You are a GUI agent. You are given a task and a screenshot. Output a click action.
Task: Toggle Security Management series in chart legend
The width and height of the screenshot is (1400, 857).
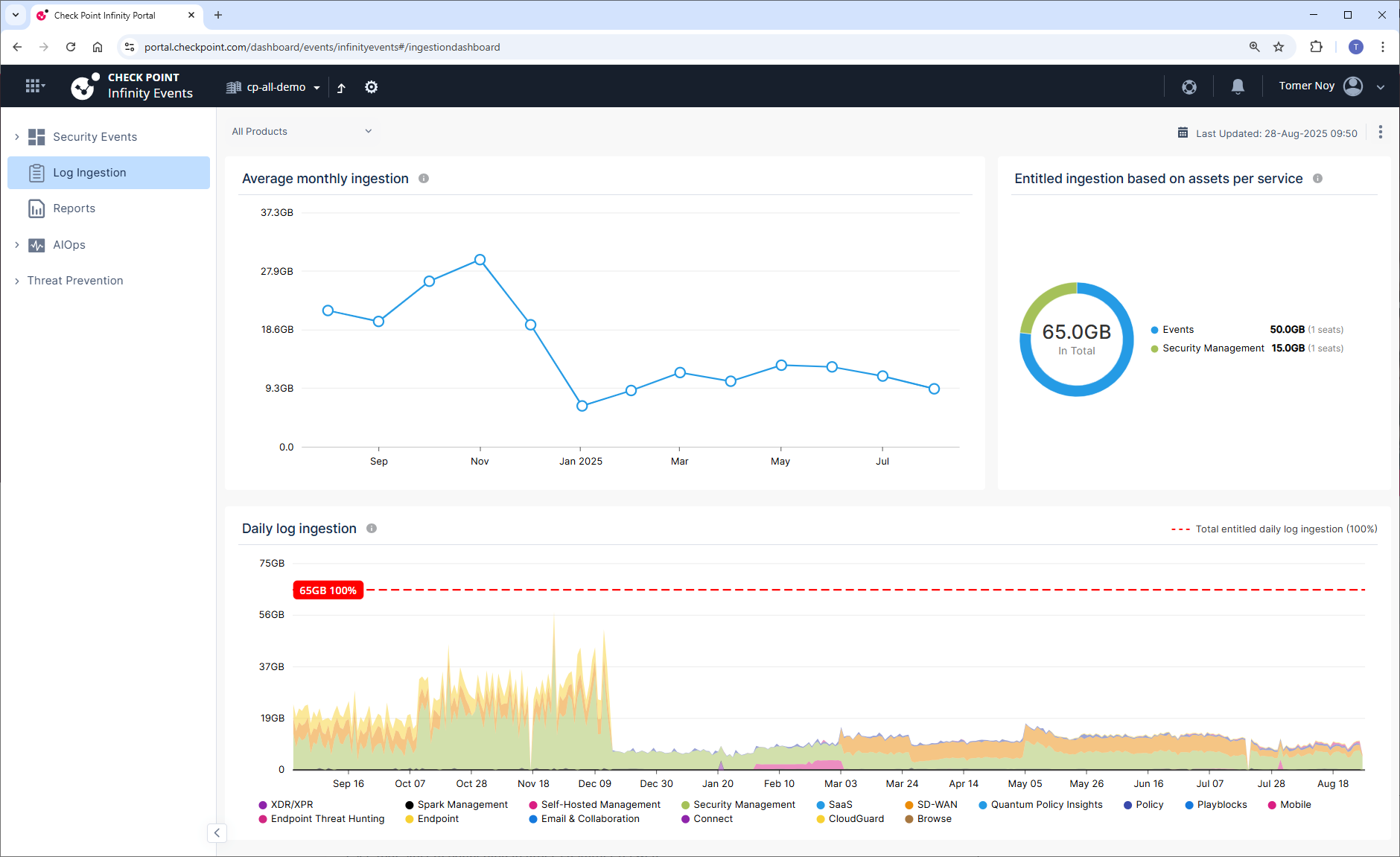738,805
